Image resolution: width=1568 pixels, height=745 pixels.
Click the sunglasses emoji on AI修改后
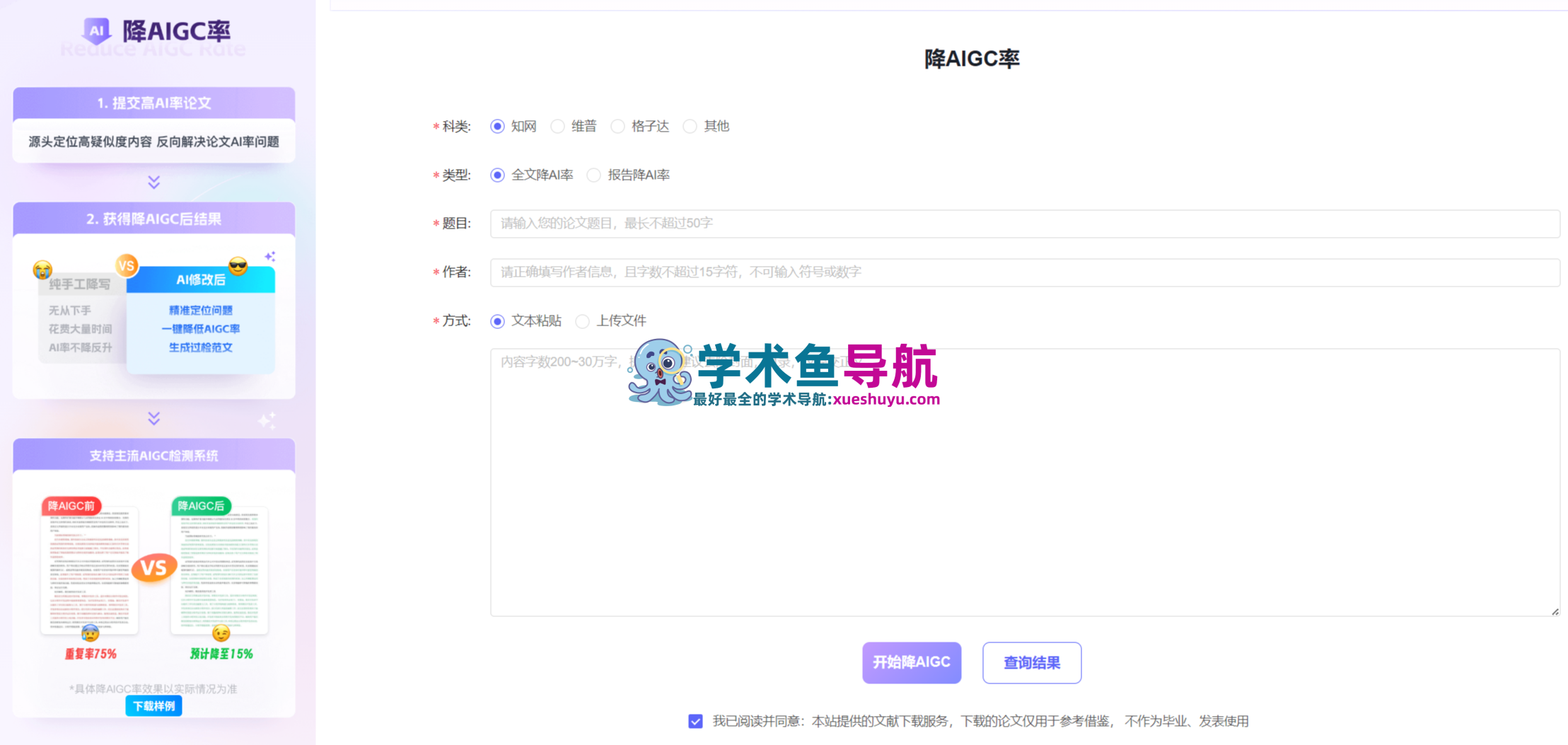(x=238, y=265)
